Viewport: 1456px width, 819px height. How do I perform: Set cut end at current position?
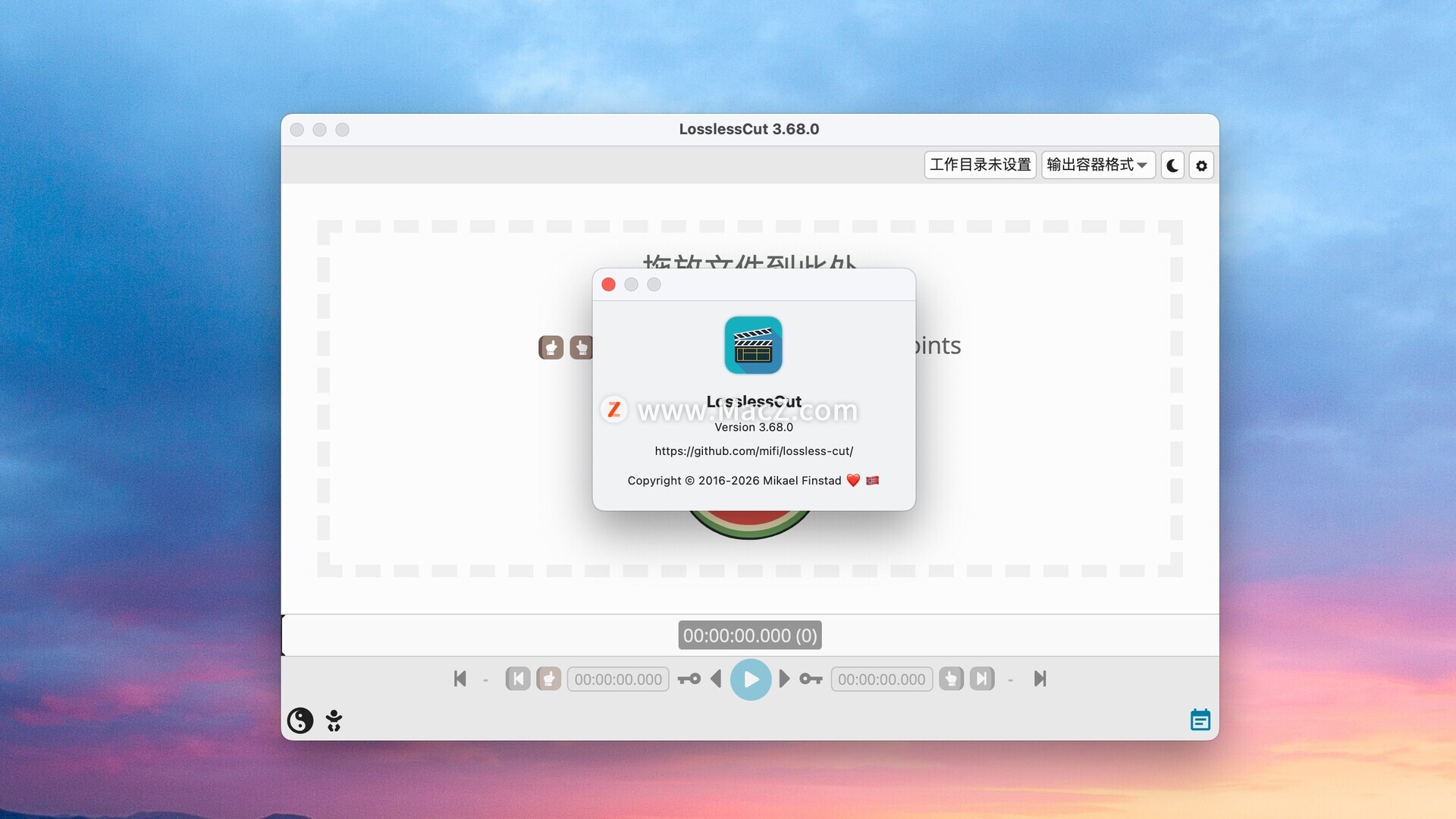(x=951, y=679)
